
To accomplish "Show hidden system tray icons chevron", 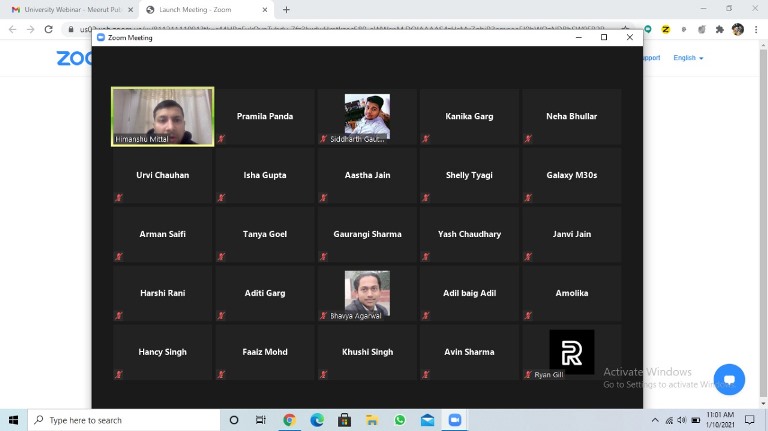I will 656,420.
